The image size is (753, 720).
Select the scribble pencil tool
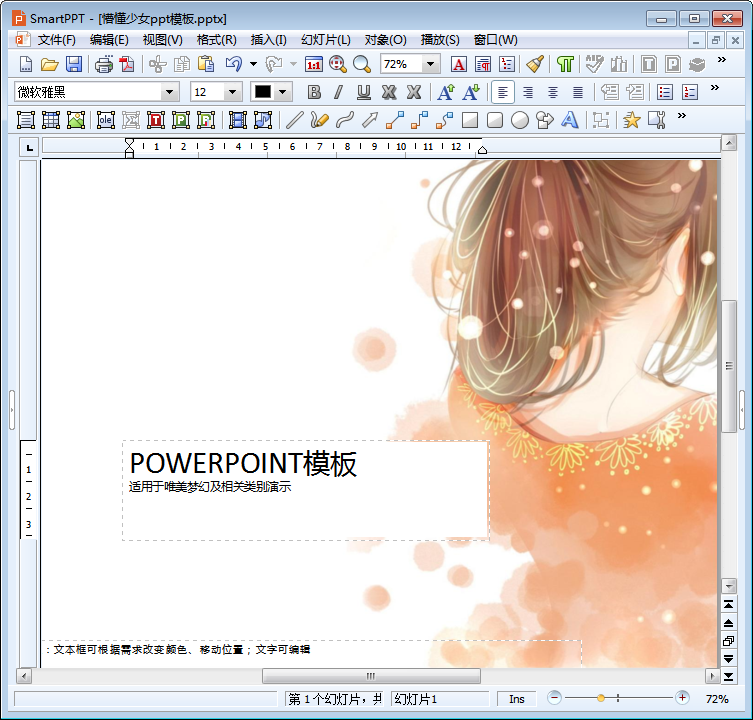(x=319, y=120)
